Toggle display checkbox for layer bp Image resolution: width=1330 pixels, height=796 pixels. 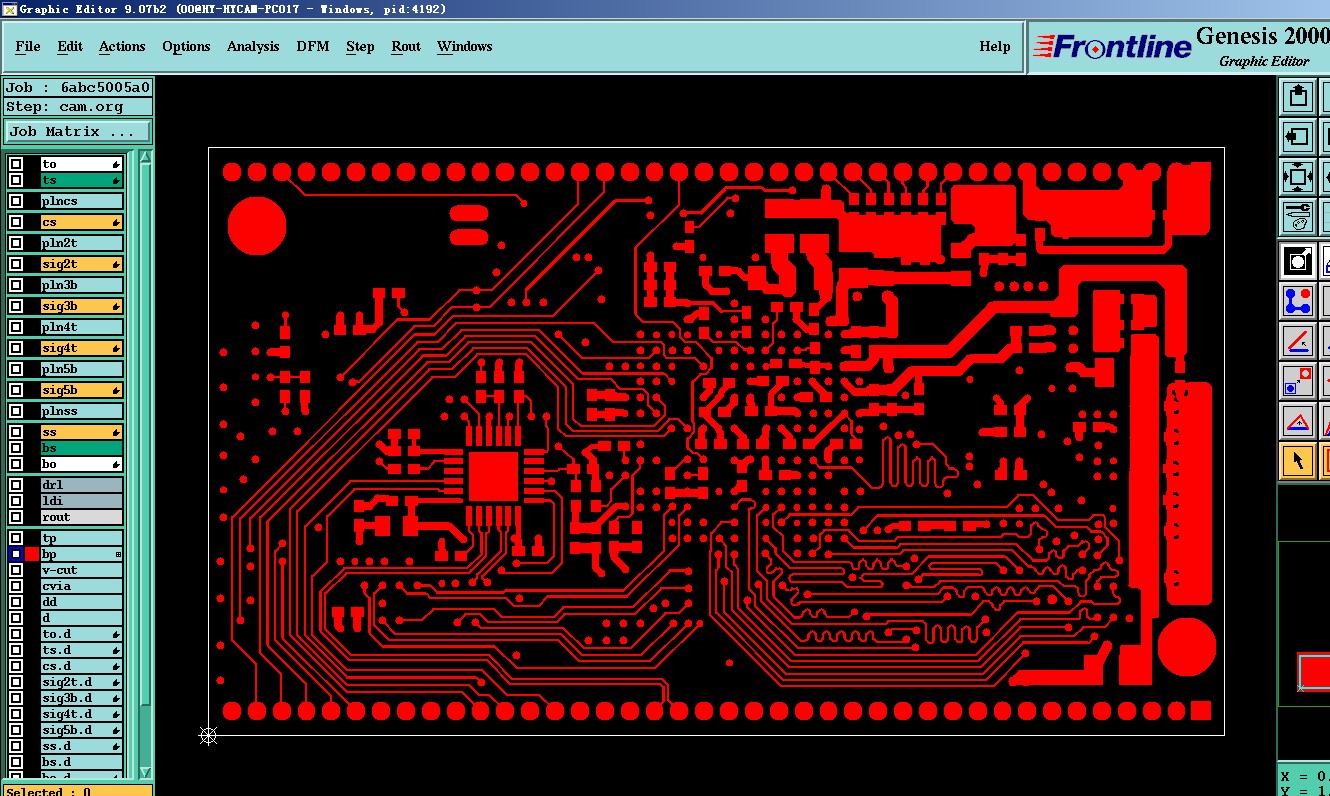(x=16, y=554)
